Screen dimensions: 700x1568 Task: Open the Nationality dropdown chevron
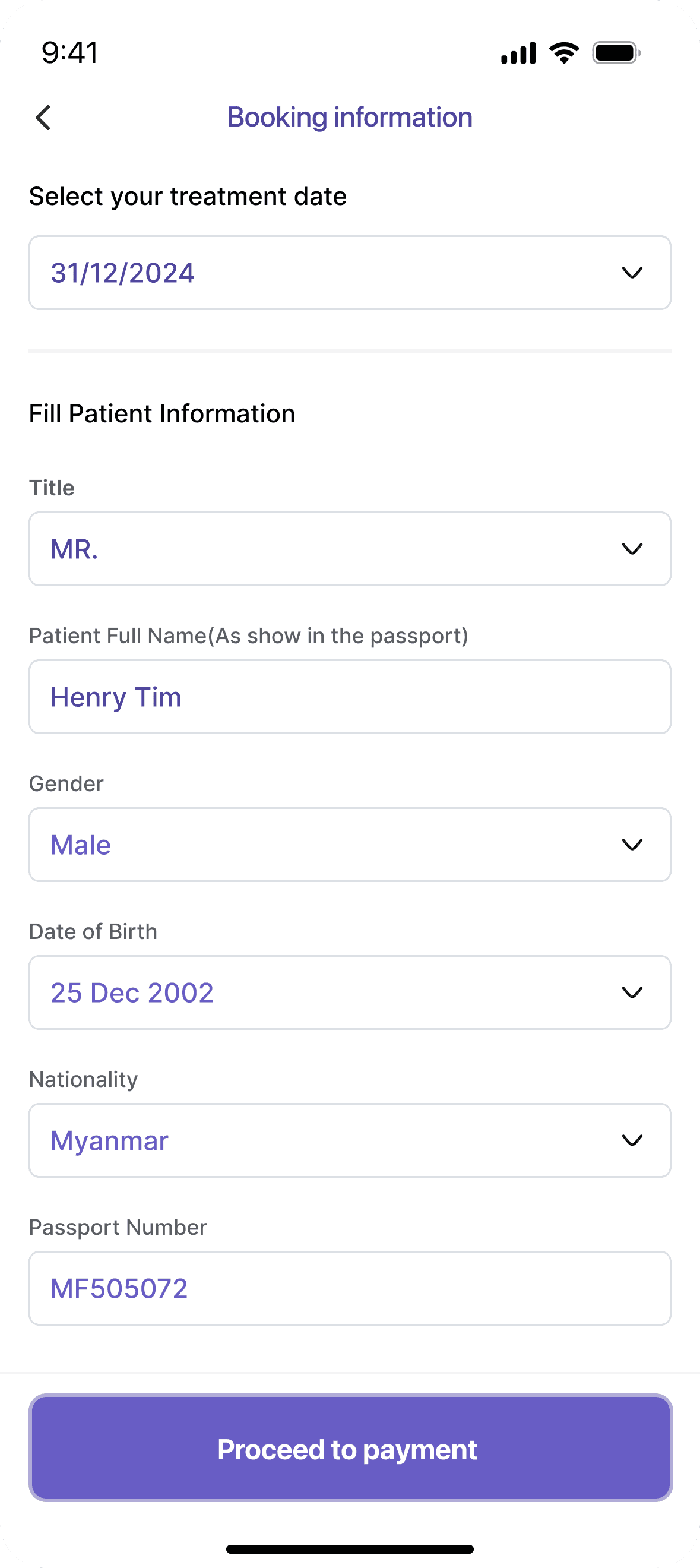[x=632, y=1141]
